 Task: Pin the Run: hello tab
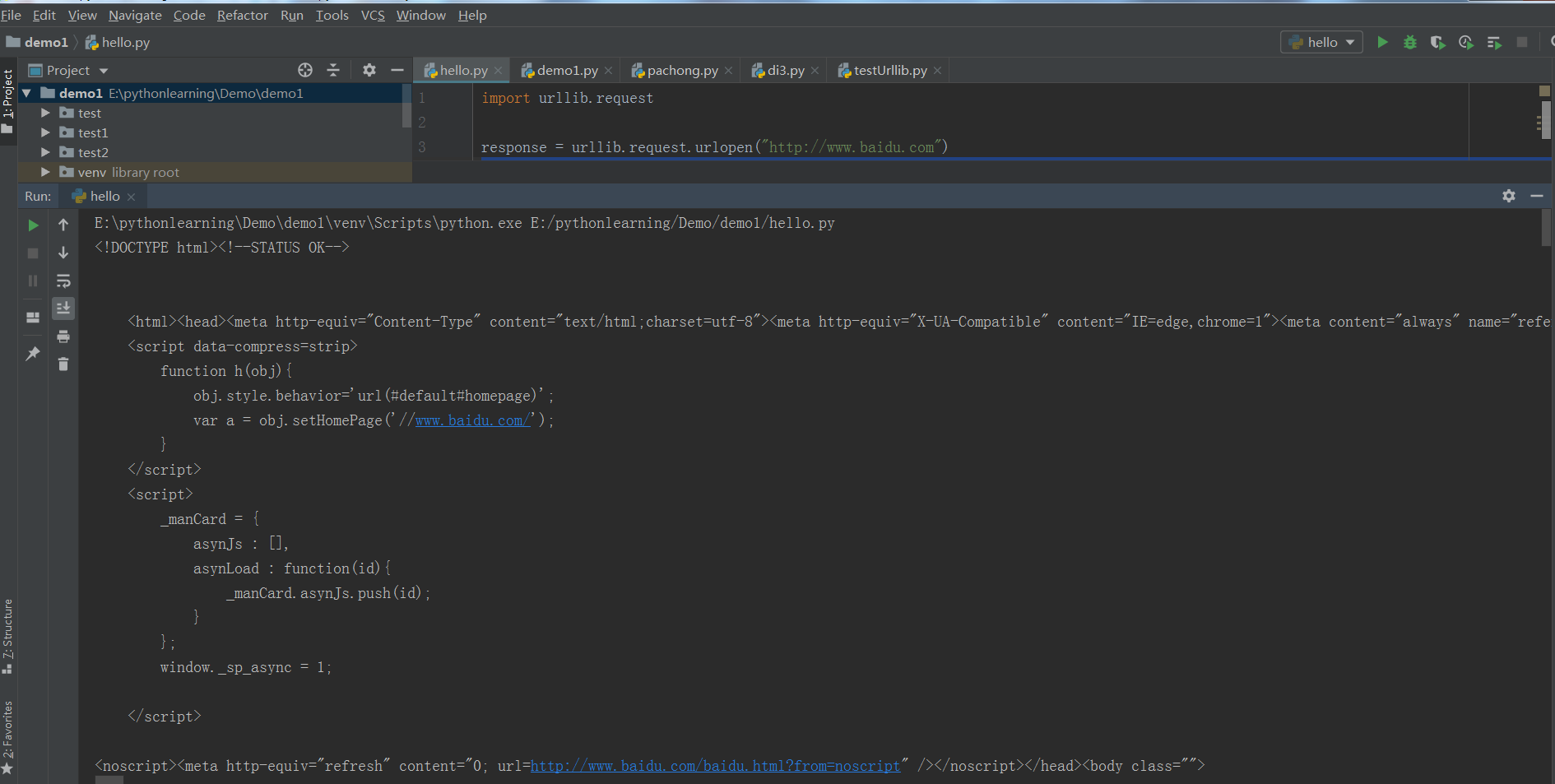[x=33, y=354]
